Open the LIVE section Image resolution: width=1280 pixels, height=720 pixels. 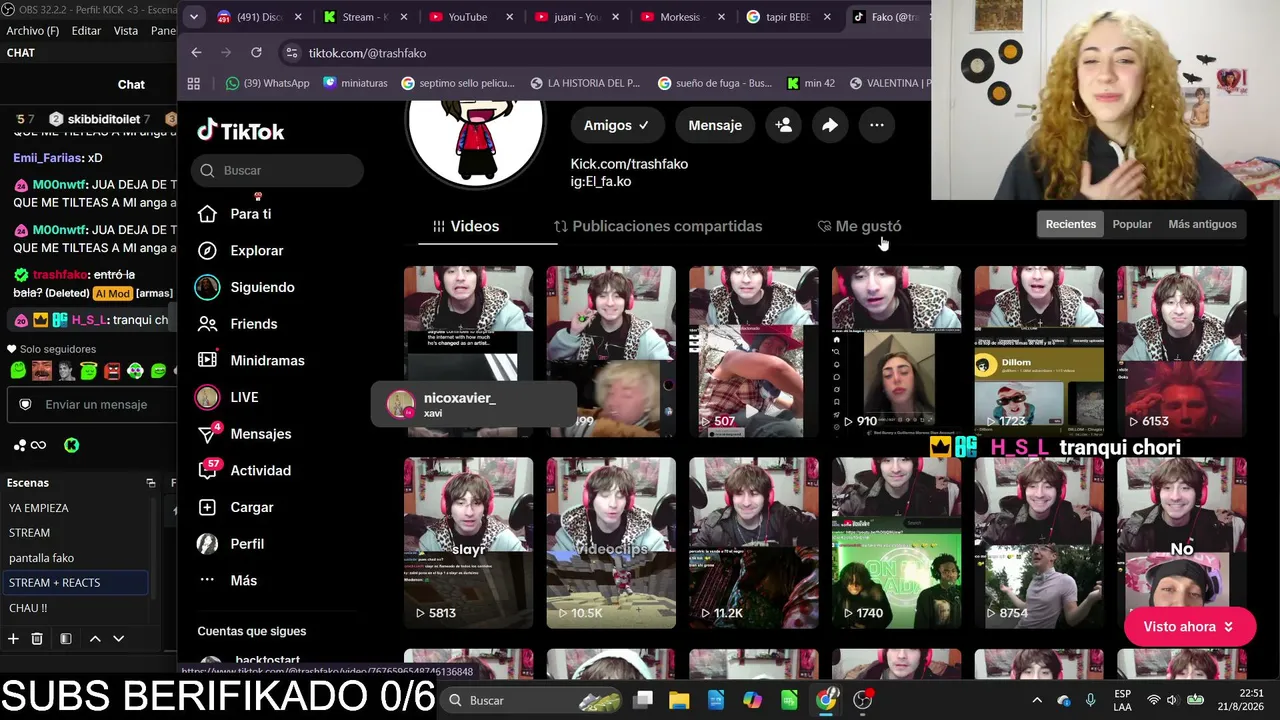point(228,398)
